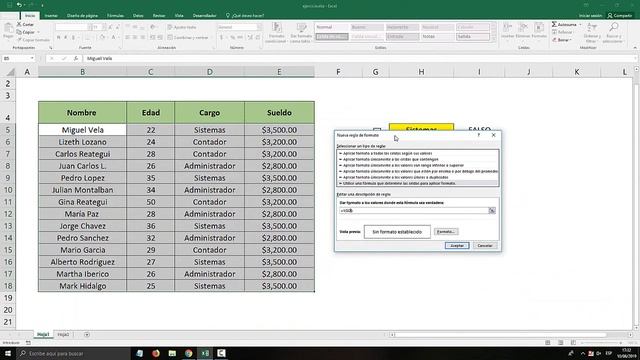Screen dimensions: 640x360
Task: Open Excel from the Windows taskbar
Action: click(x=205, y=353)
